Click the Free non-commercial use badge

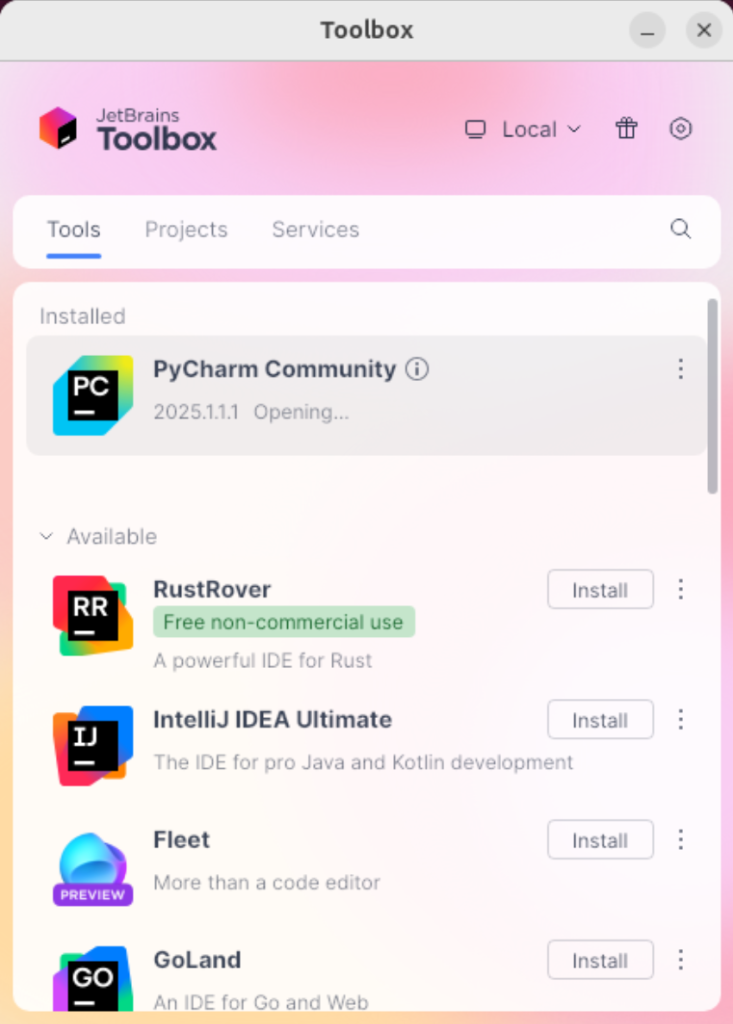[x=284, y=622]
